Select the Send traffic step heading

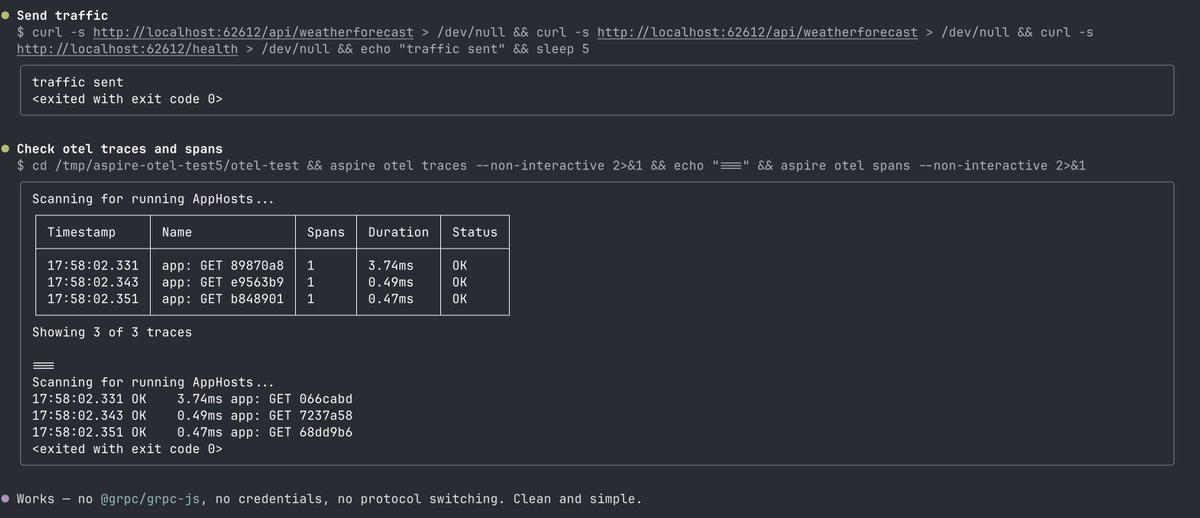(x=63, y=17)
